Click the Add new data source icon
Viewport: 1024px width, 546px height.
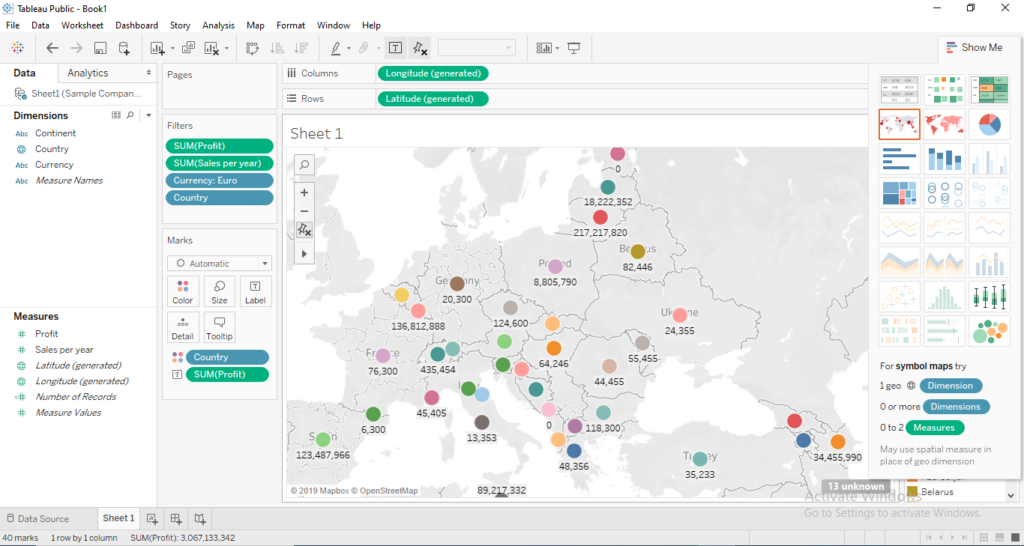tap(124, 48)
